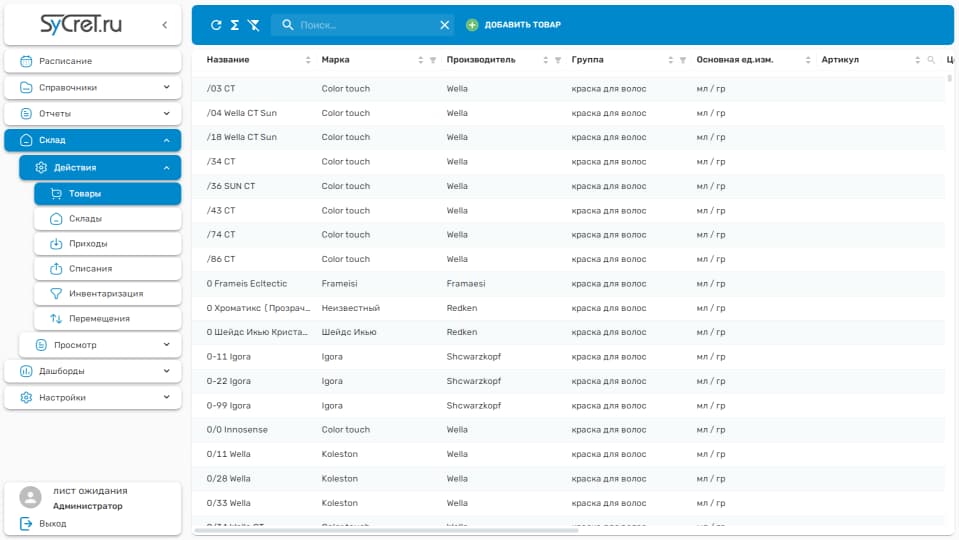959x540 pixels.
Task: Click the refresh icon in toolbar
Action: click(x=216, y=25)
